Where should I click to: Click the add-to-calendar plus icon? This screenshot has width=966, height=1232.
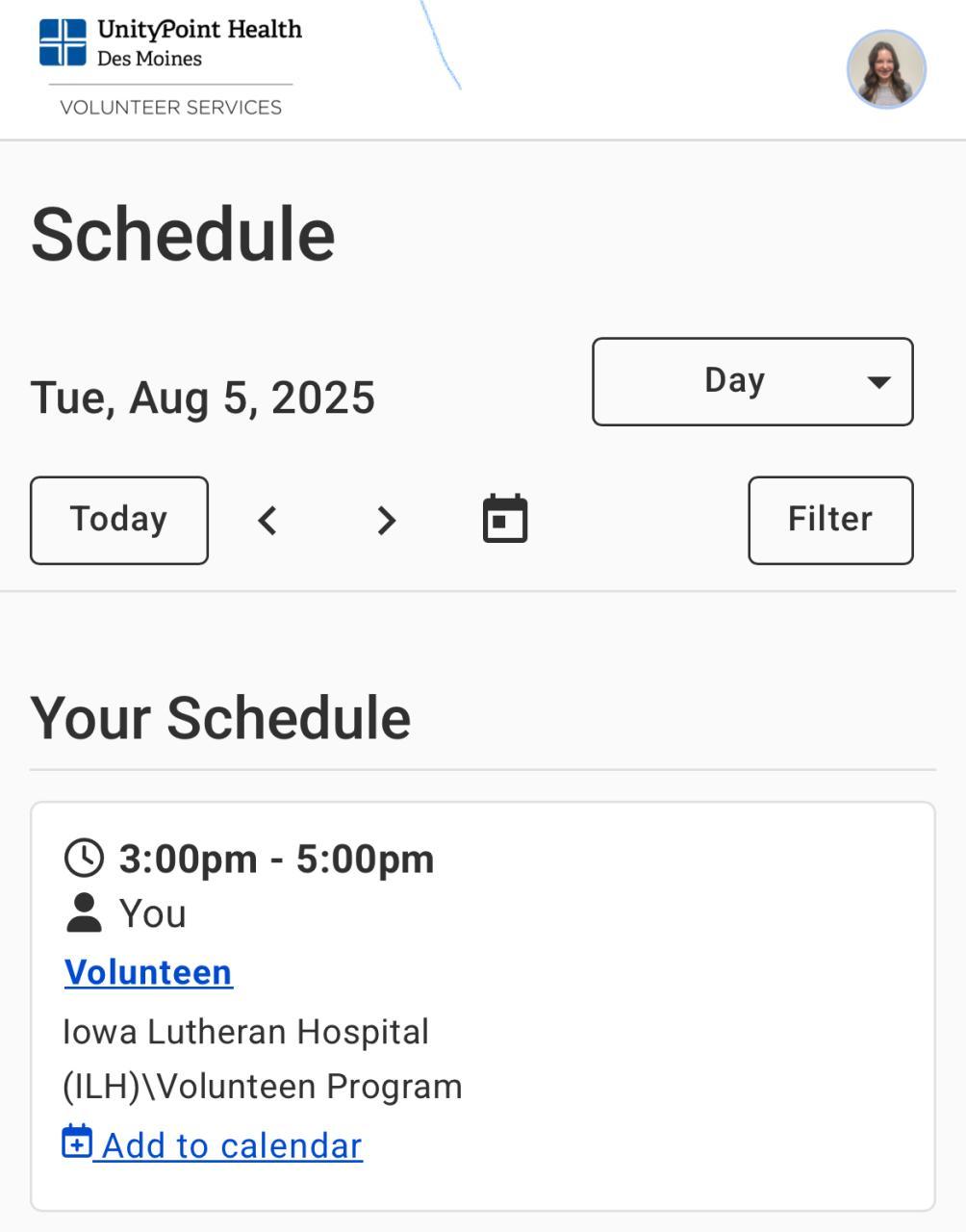(77, 1142)
